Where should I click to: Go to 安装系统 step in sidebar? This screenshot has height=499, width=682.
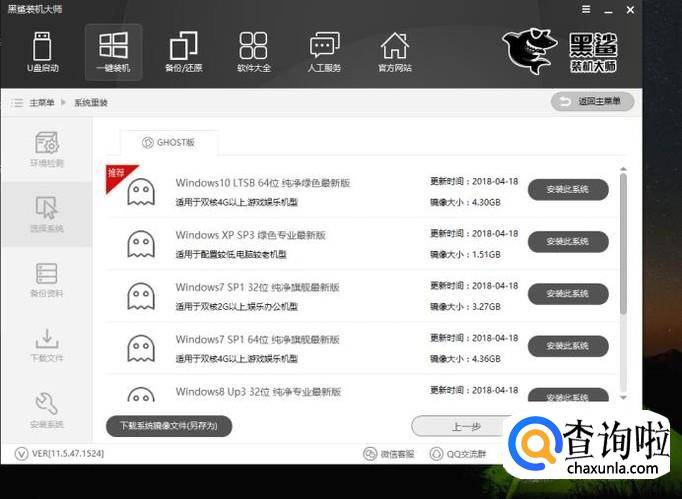pyautogui.click(x=47, y=410)
